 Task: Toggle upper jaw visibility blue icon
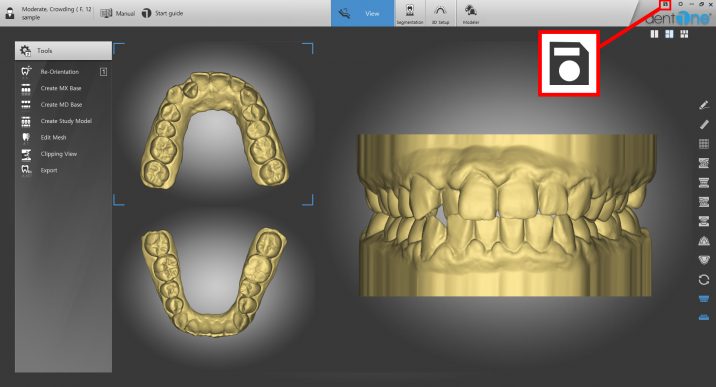[704, 298]
